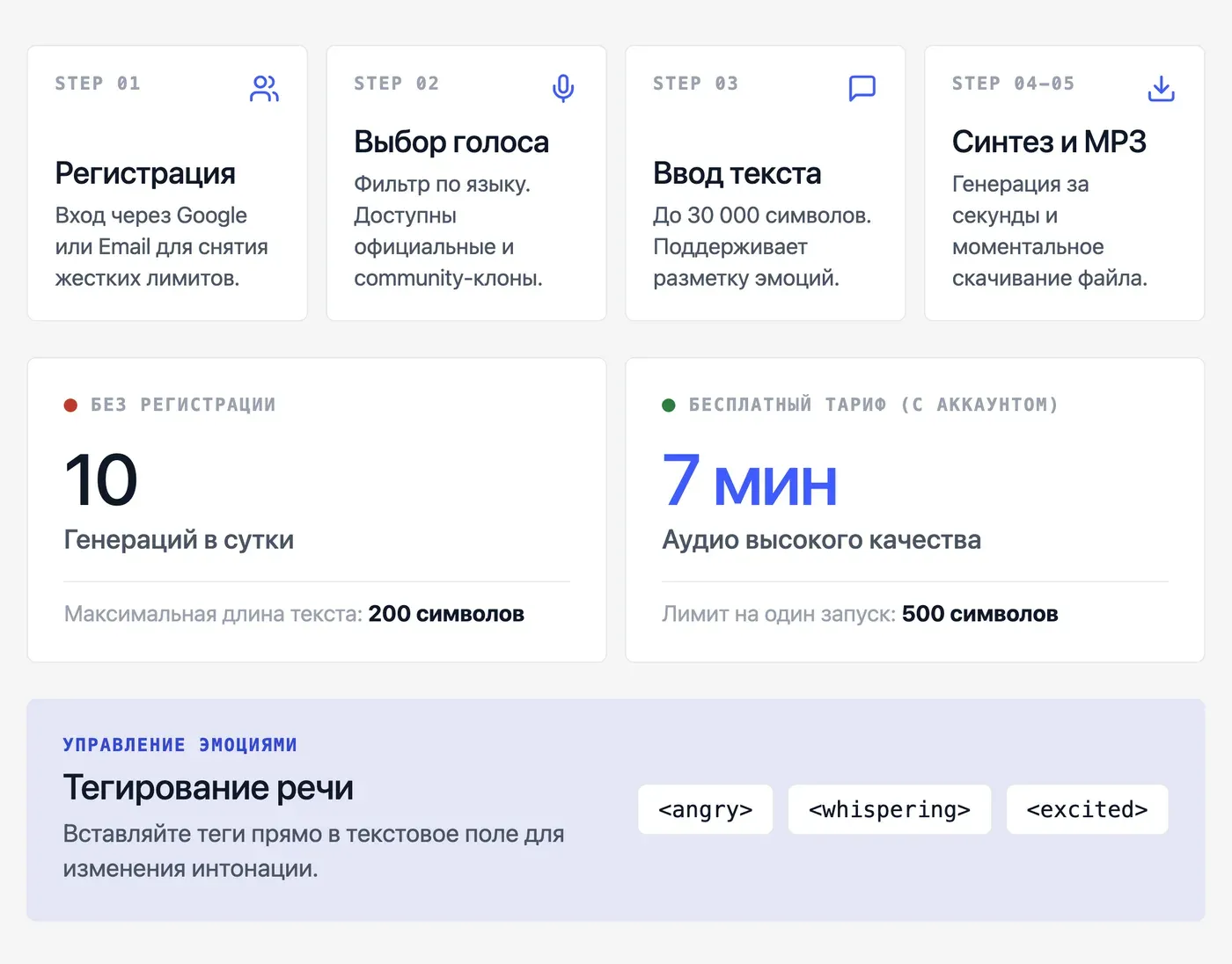Click description "Вход через Google или Email"

(x=162, y=231)
